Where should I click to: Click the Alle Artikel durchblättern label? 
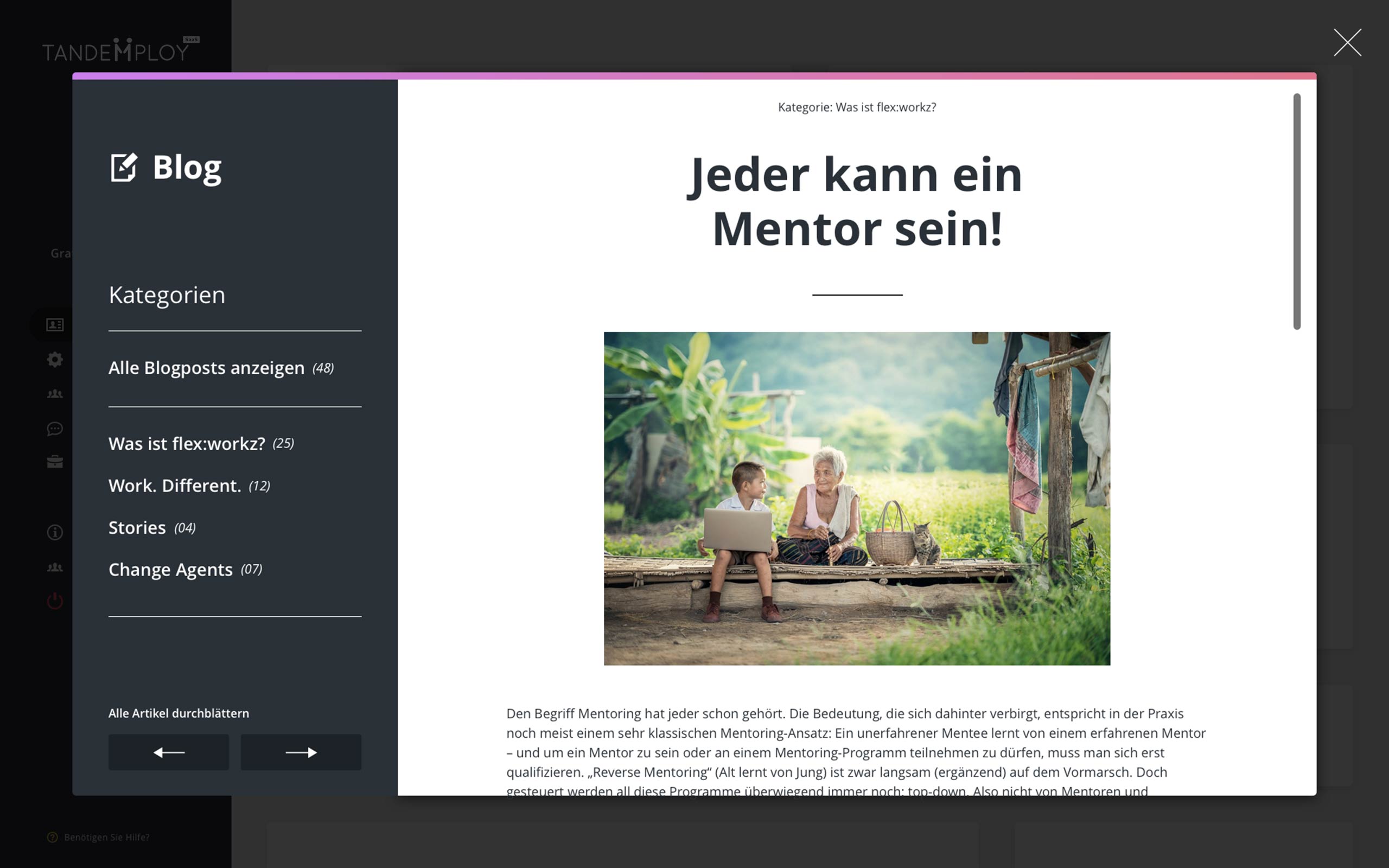[x=179, y=713]
